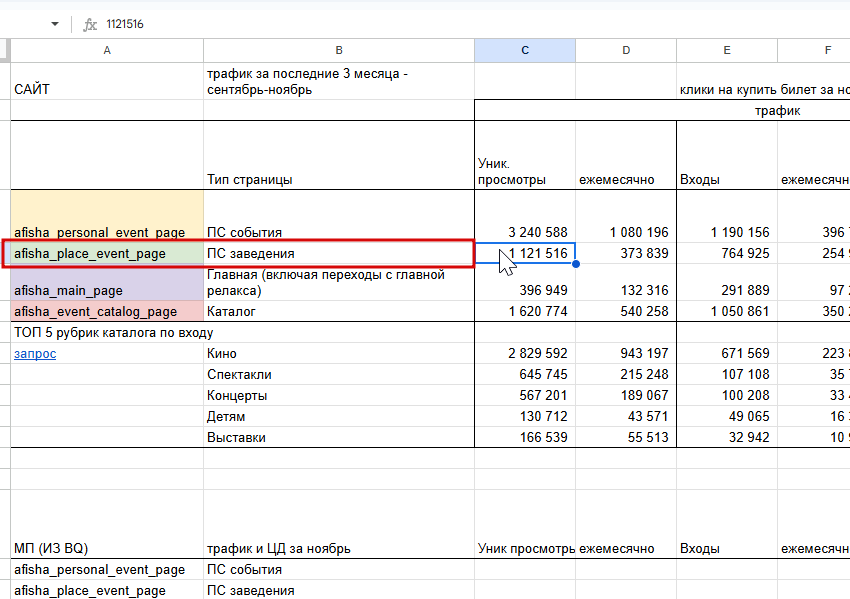Click the blue fill handle of selected cell

click(x=575, y=264)
